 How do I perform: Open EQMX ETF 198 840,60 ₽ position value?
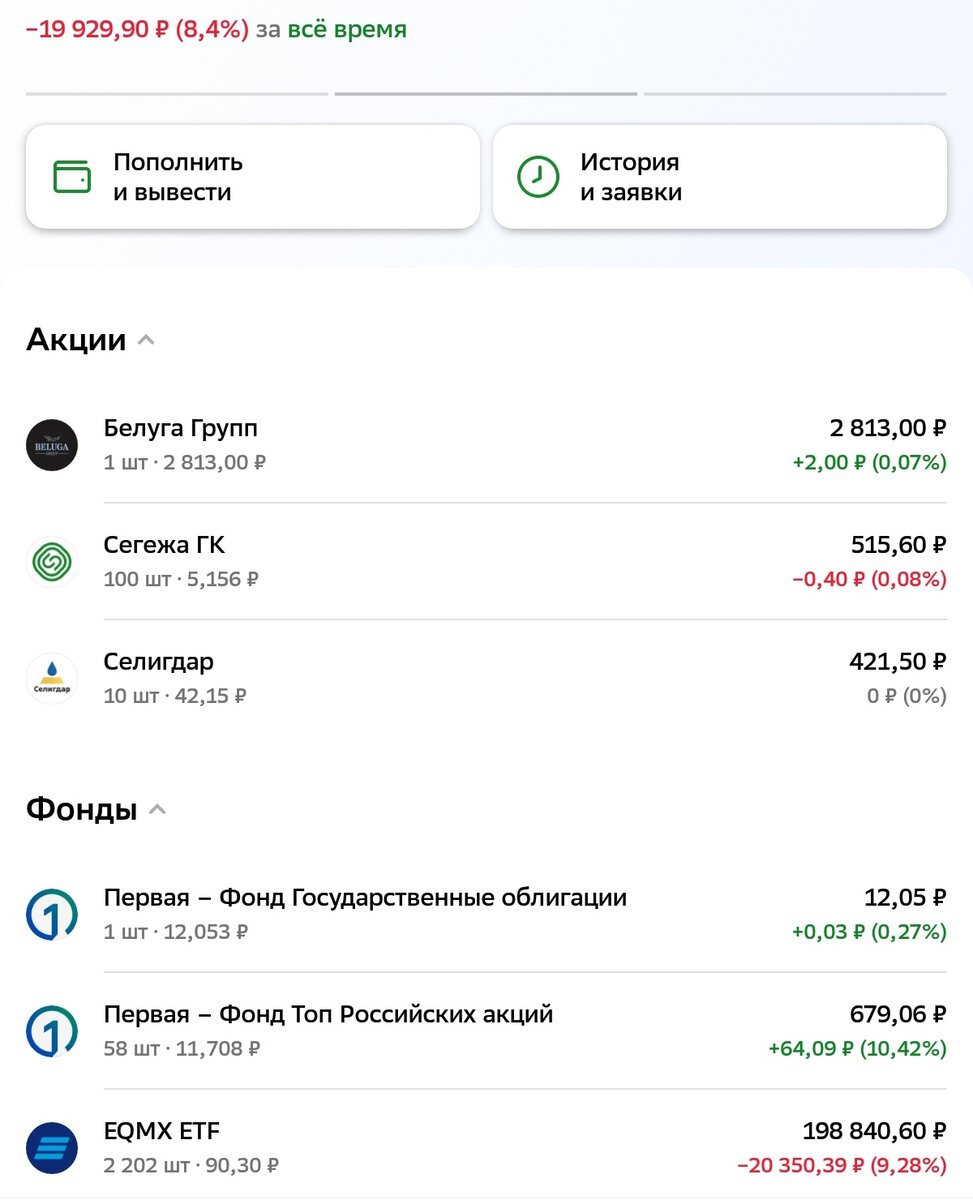tap(874, 1131)
